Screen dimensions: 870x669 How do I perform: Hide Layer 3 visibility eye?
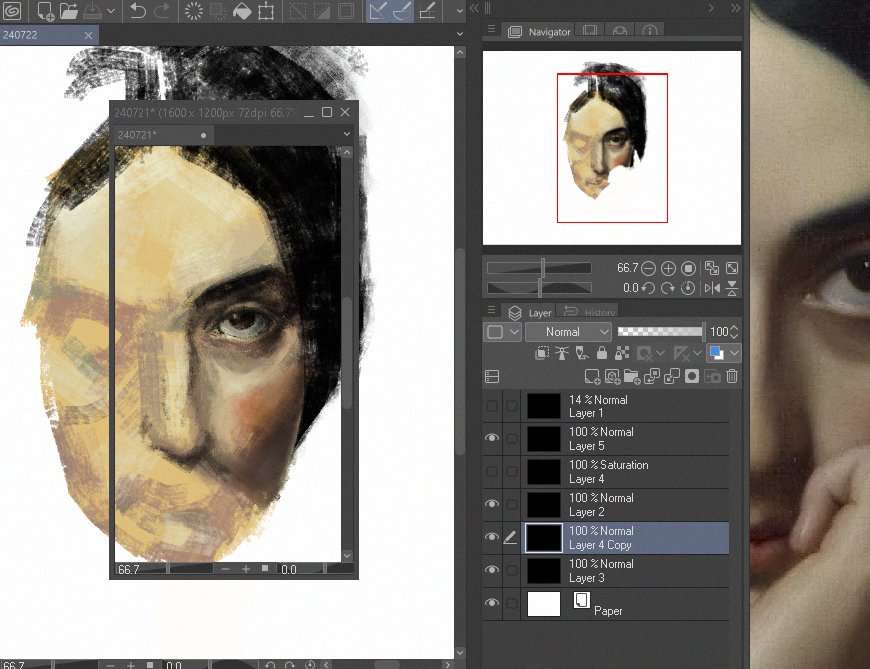pos(492,570)
